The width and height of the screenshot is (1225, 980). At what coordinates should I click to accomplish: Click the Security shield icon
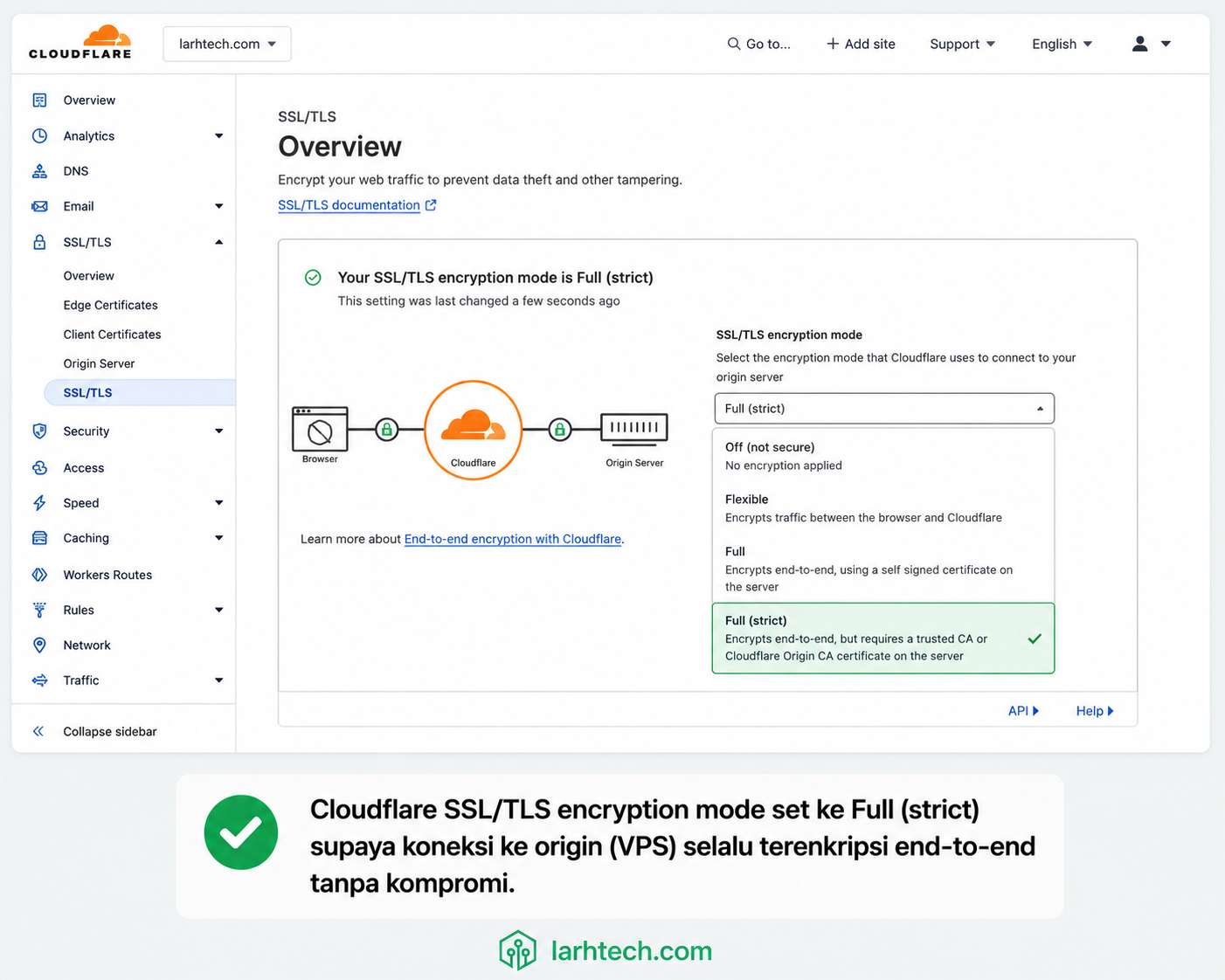(39, 431)
